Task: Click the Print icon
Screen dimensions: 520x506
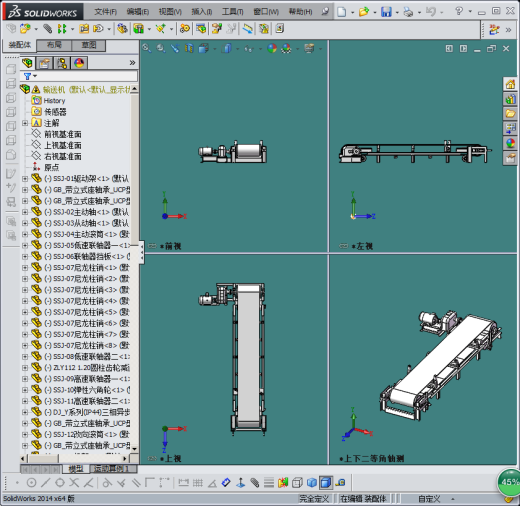Action: (x=408, y=12)
